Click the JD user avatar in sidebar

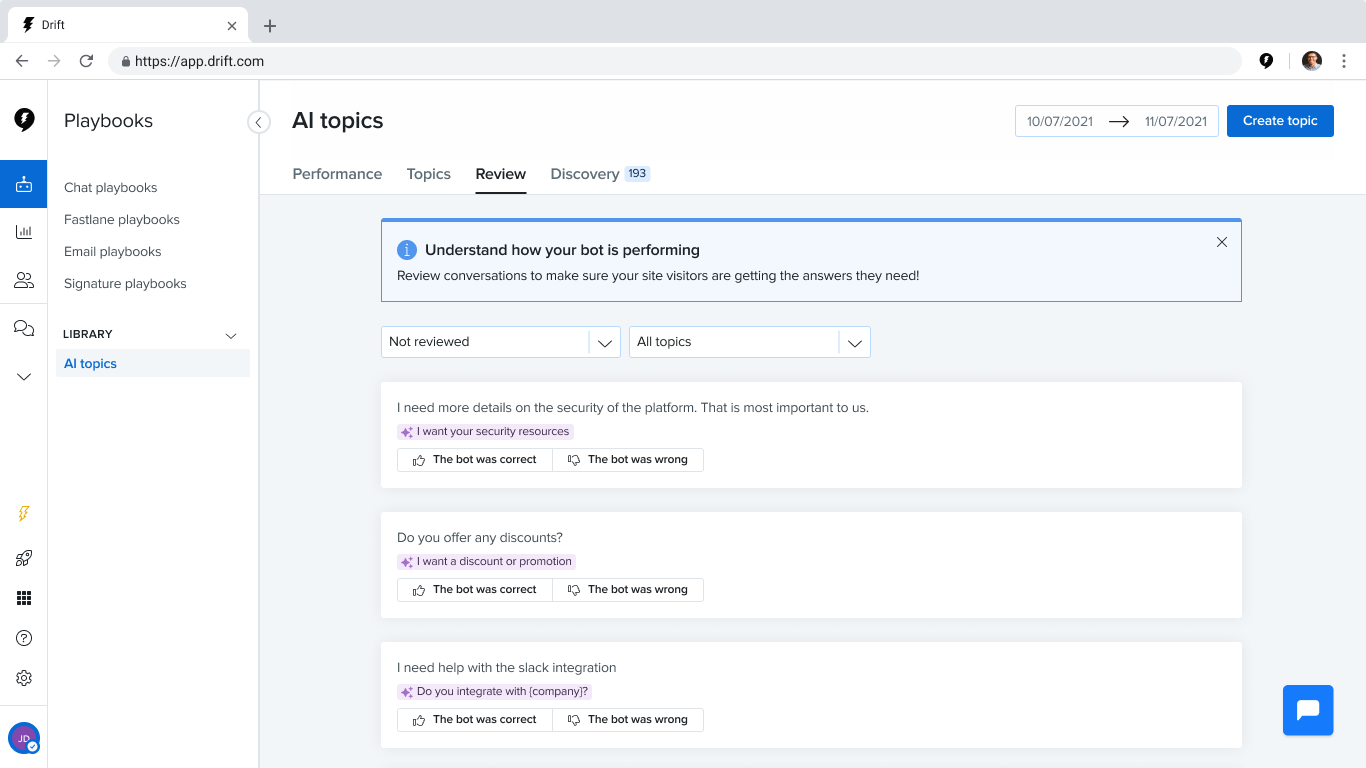click(x=24, y=738)
